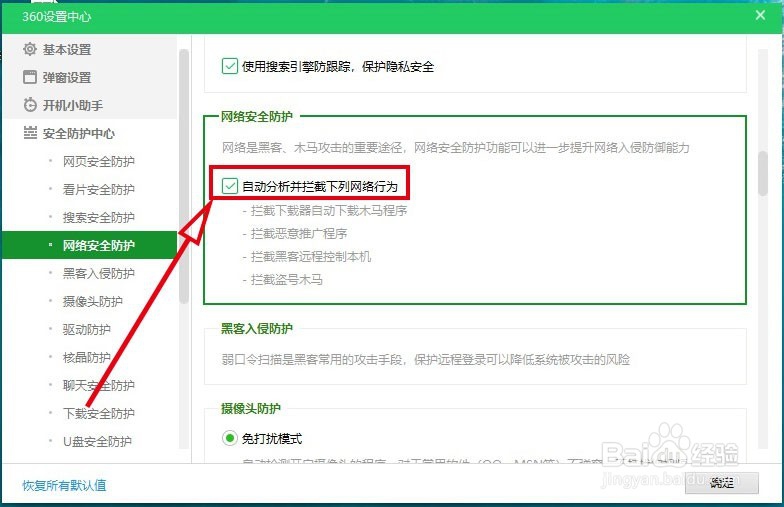Click 拦截盗号木马 text
The height and width of the screenshot is (507, 784).
(286, 280)
